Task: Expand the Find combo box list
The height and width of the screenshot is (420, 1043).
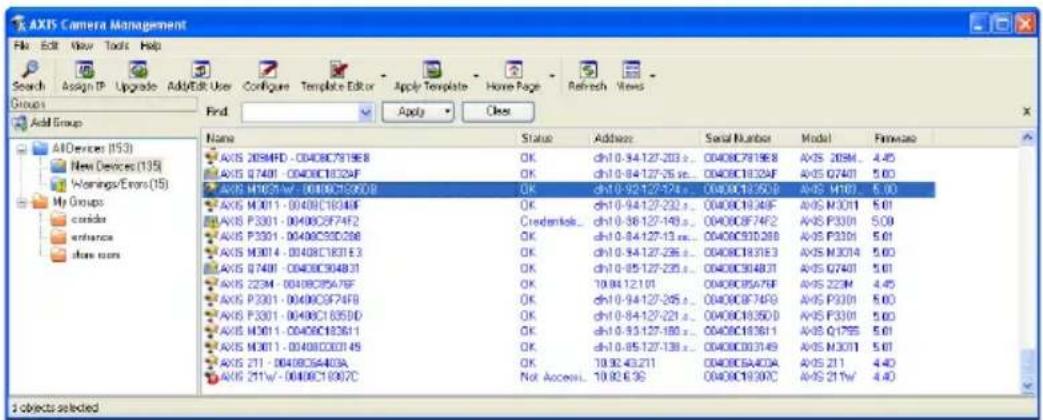Action: pyautogui.click(x=363, y=112)
